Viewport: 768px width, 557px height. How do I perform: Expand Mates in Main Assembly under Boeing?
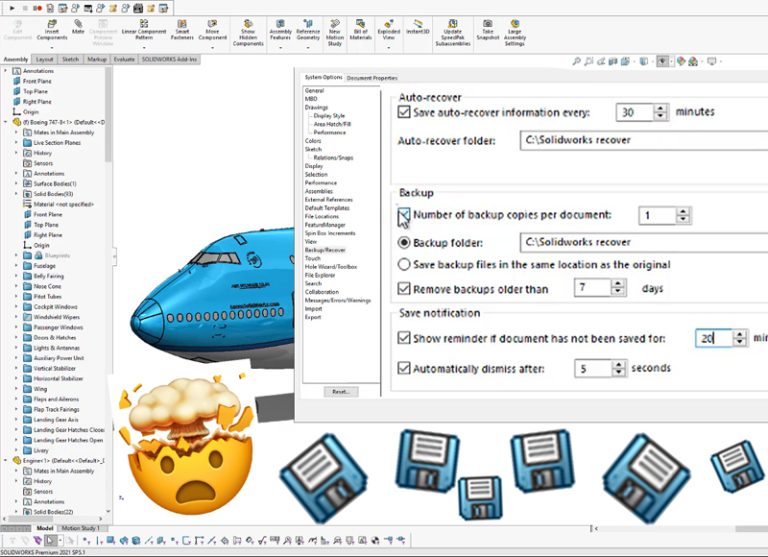(16, 132)
